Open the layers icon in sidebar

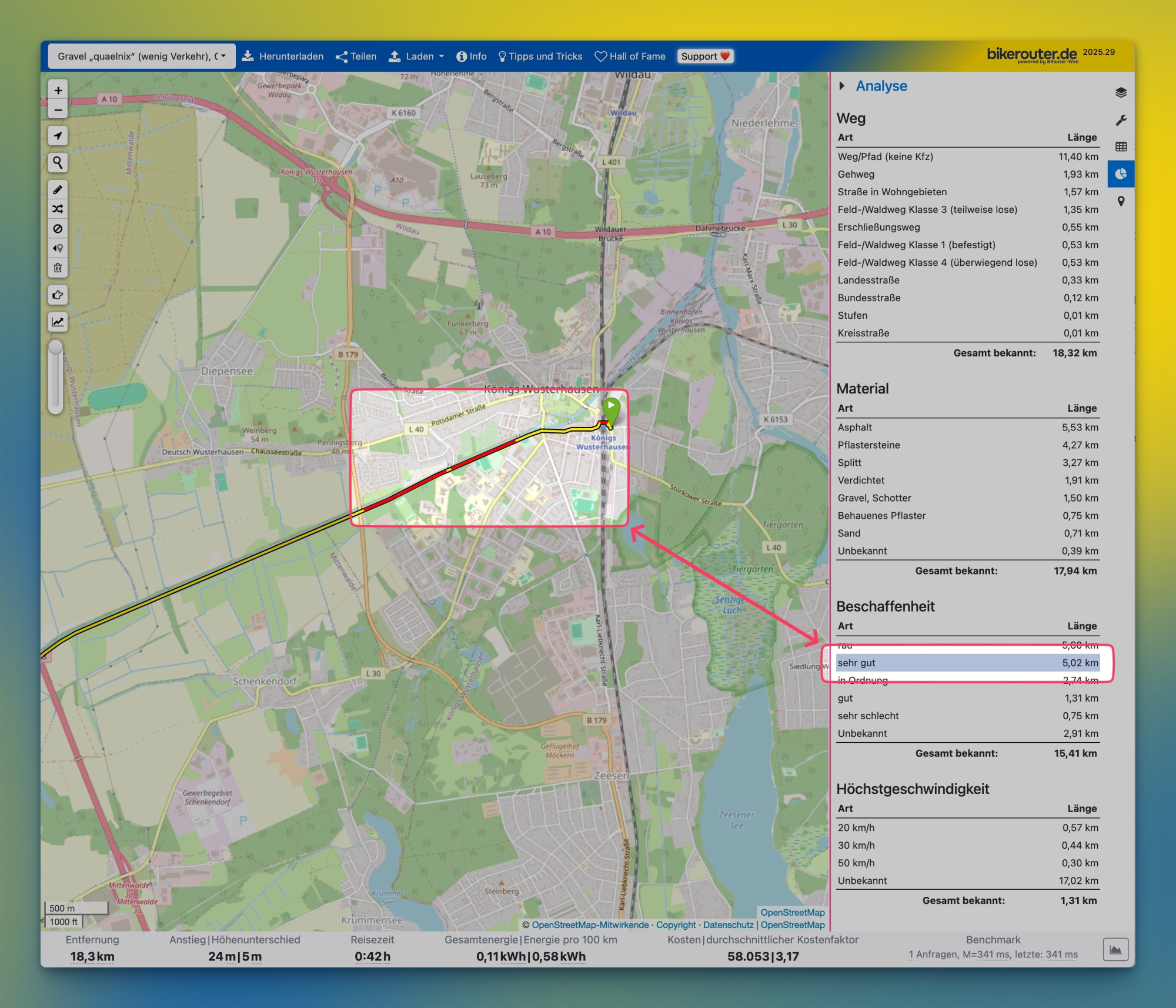coord(1121,92)
